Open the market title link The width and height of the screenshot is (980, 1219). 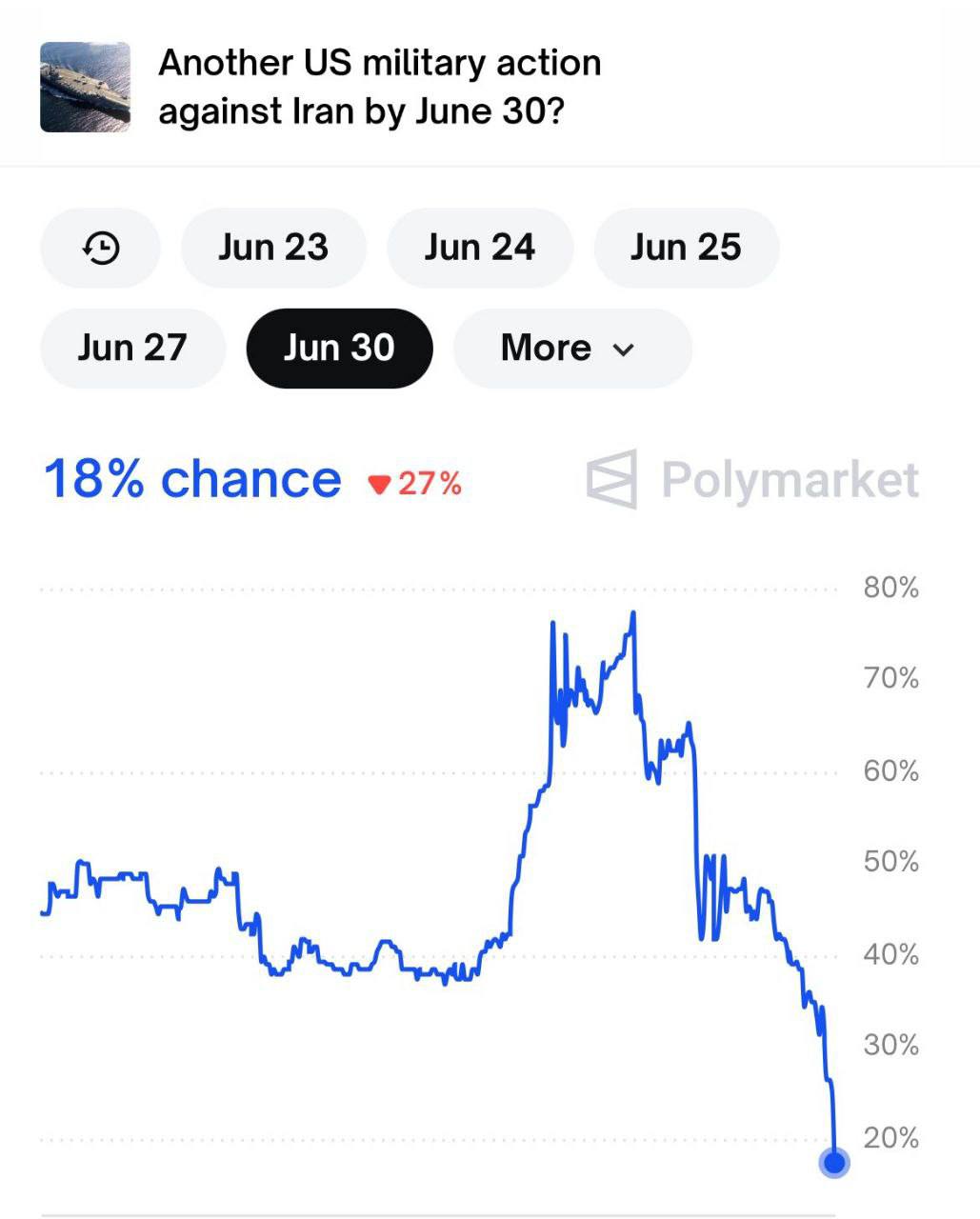[x=380, y=87]
